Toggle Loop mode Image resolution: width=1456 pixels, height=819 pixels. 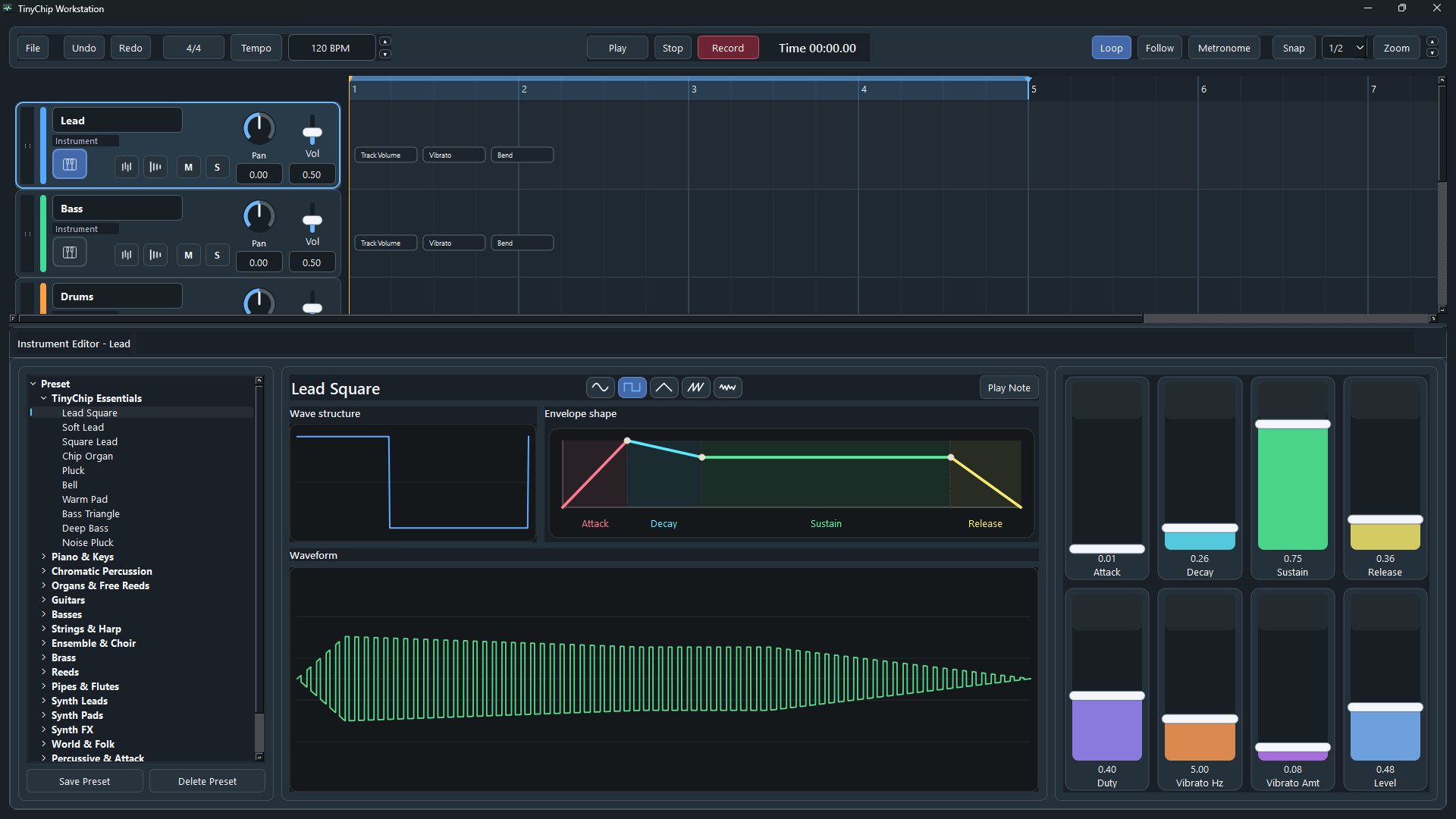coord(1111,48)
